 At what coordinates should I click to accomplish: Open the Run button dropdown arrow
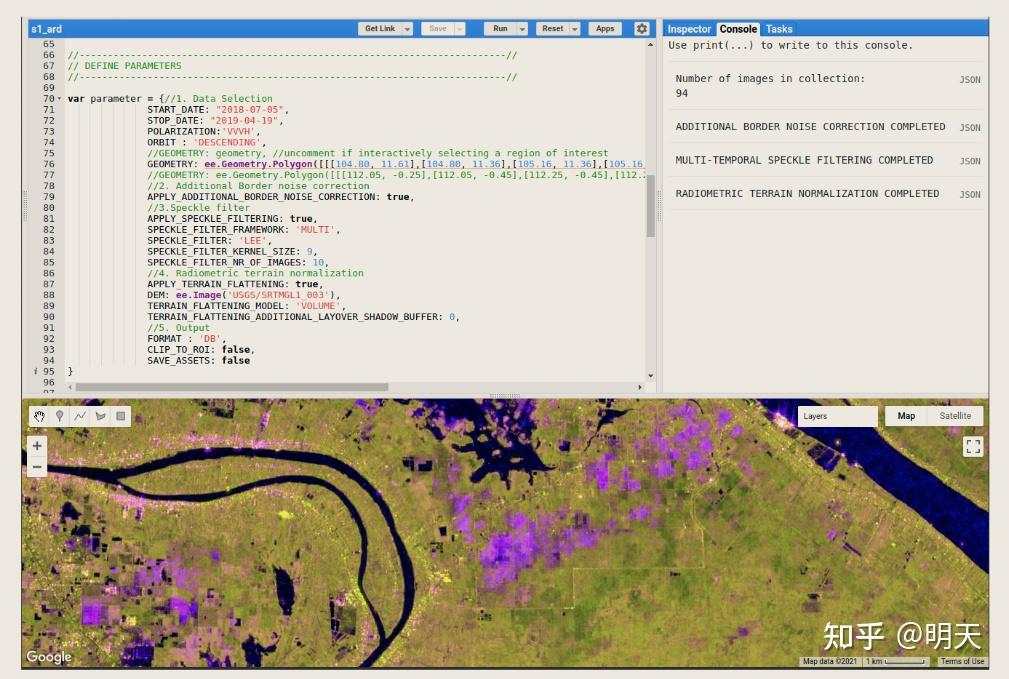click(521, 28)
